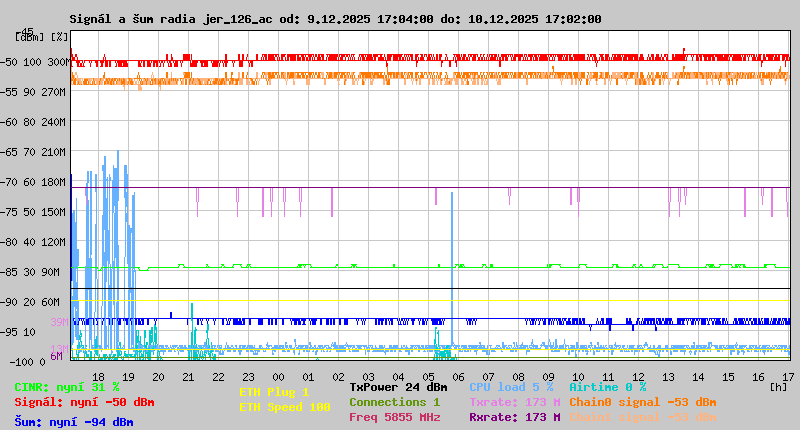The height and width of the screenshot is (430, 800).
Task: Click the 'TxPower 24 dBm' label
Action: pyautogui.click(x=398, y=387)
